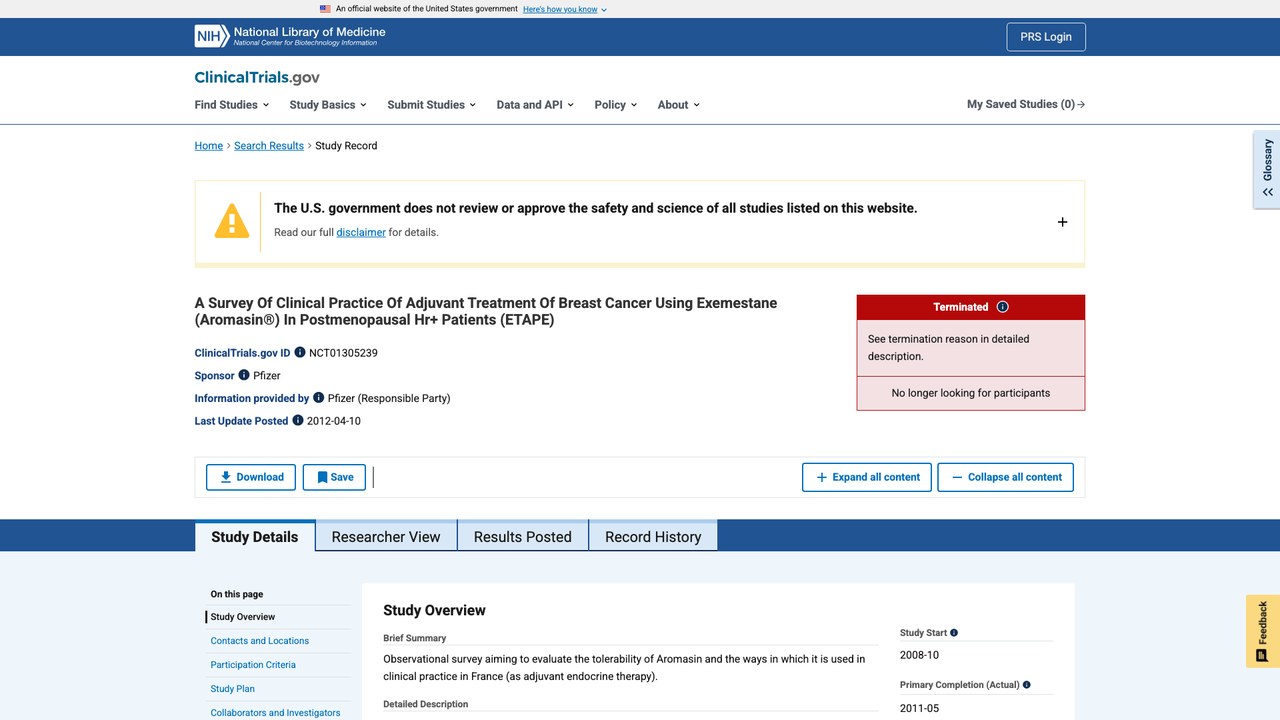Save this study with the Save button
1280x720 pixels.
click(x=334, y=477)
